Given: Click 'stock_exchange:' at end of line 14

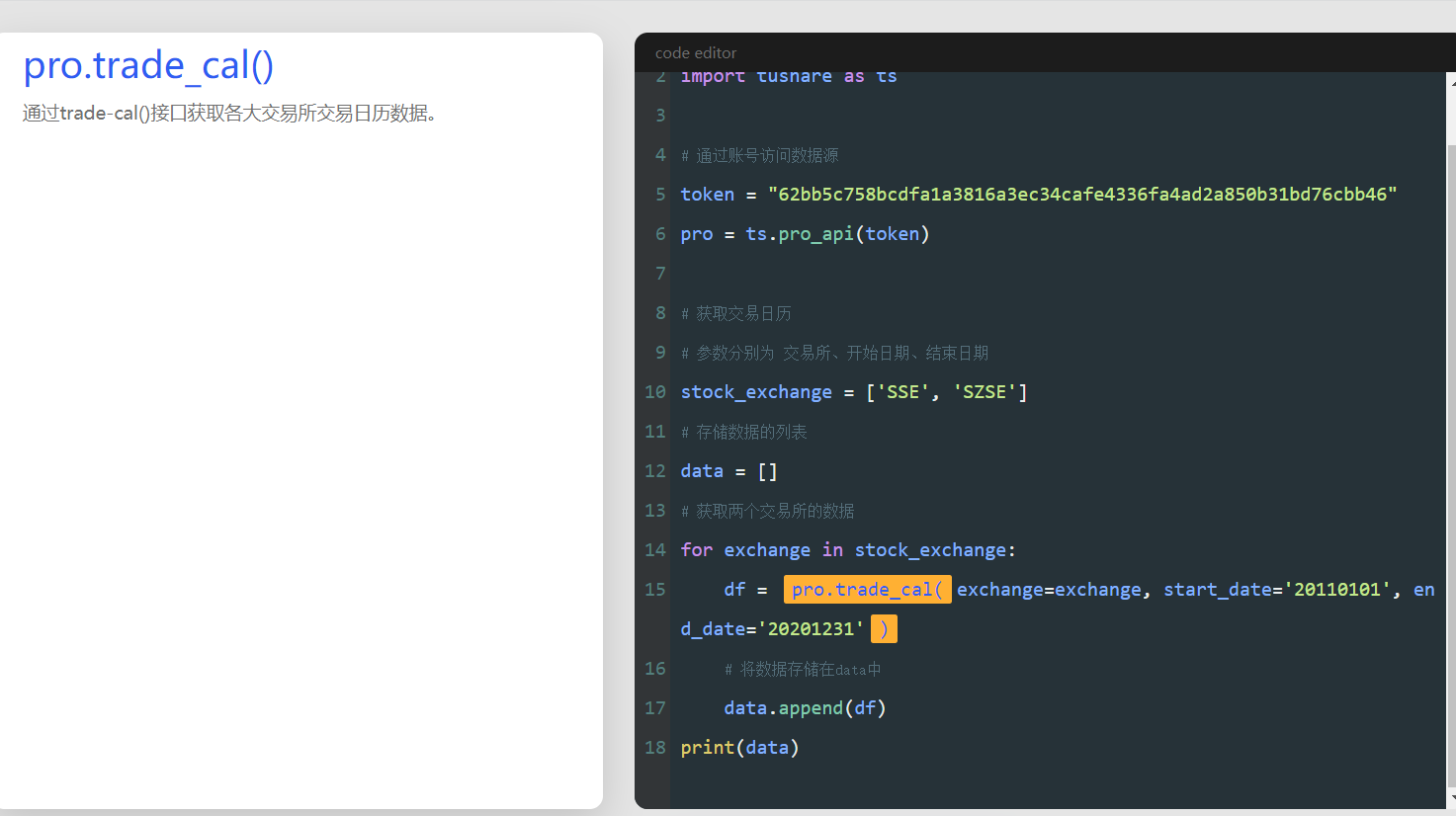Looking at the screenshot, I should coord(935,550).
